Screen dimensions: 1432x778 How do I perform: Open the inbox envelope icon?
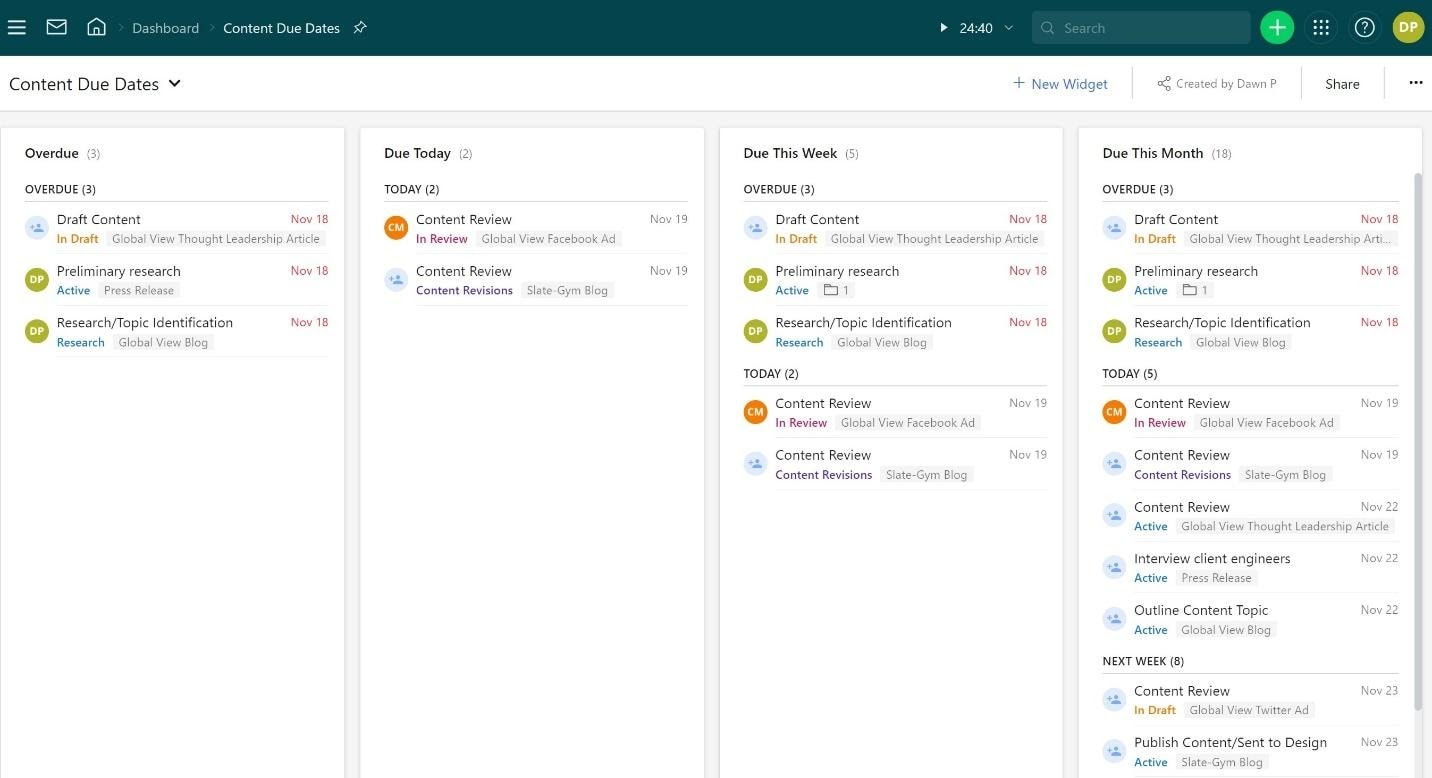(x=57, y=28)
